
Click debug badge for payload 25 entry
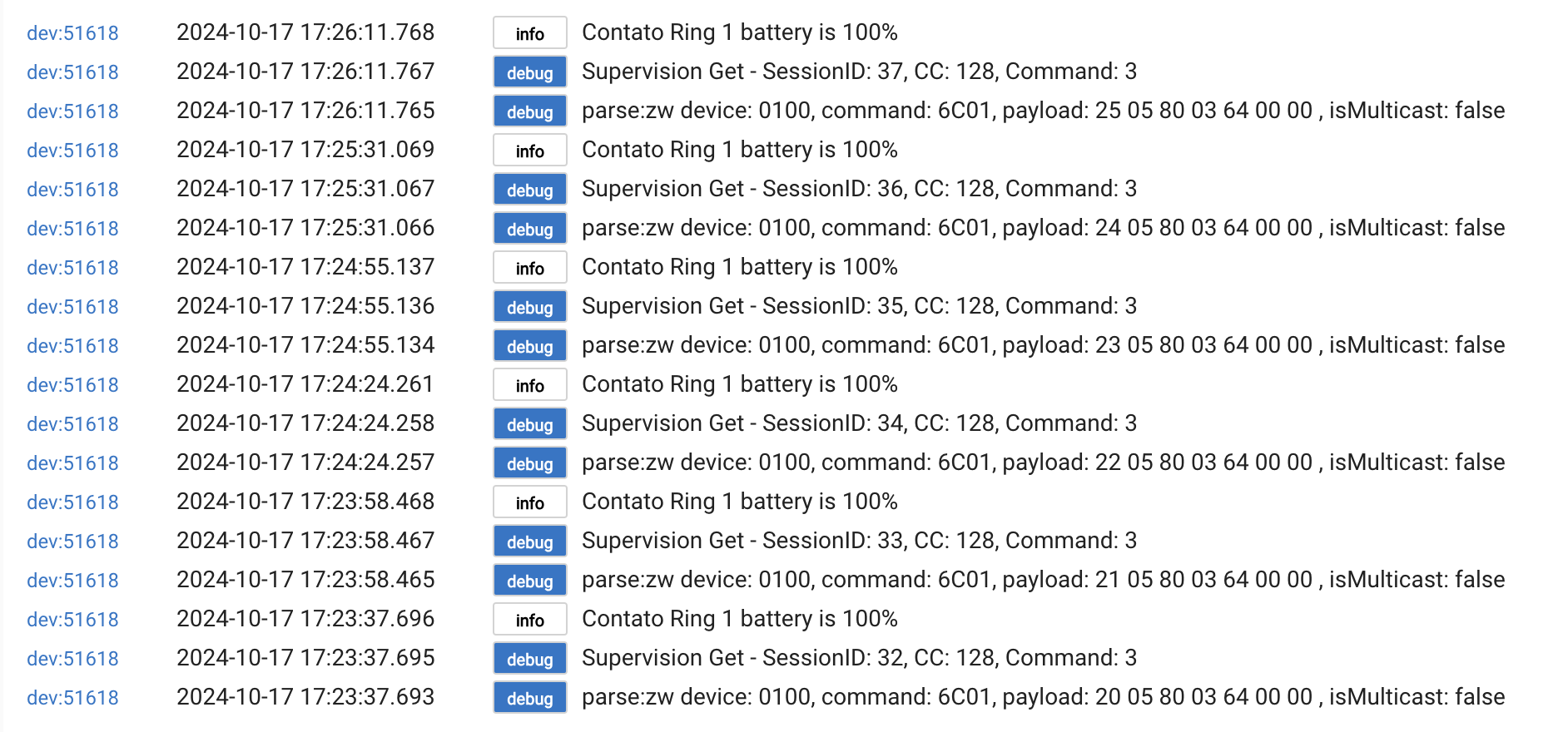(x=530, y=111)
